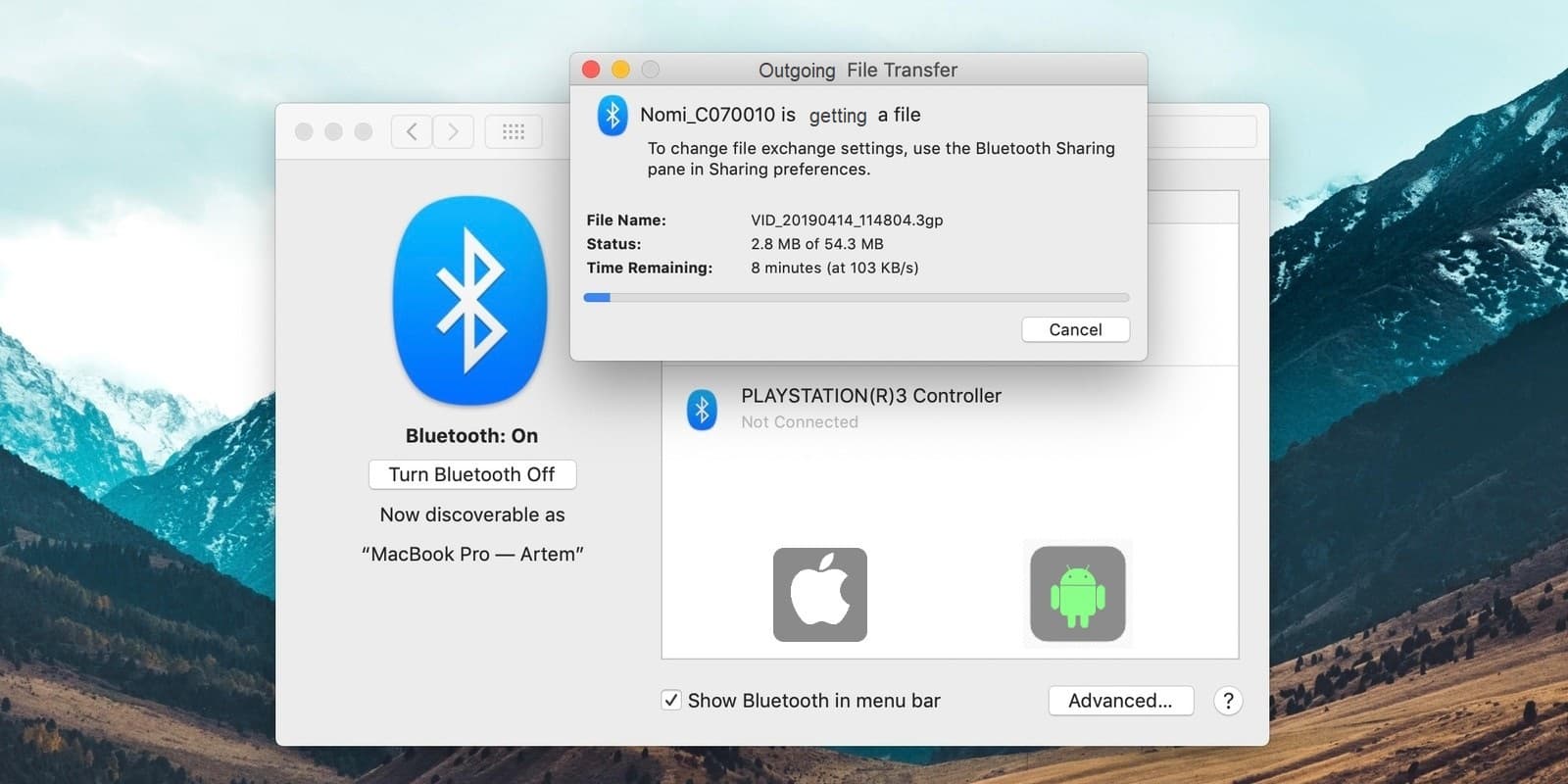Click the green Android robot icon

(1078, 594)
